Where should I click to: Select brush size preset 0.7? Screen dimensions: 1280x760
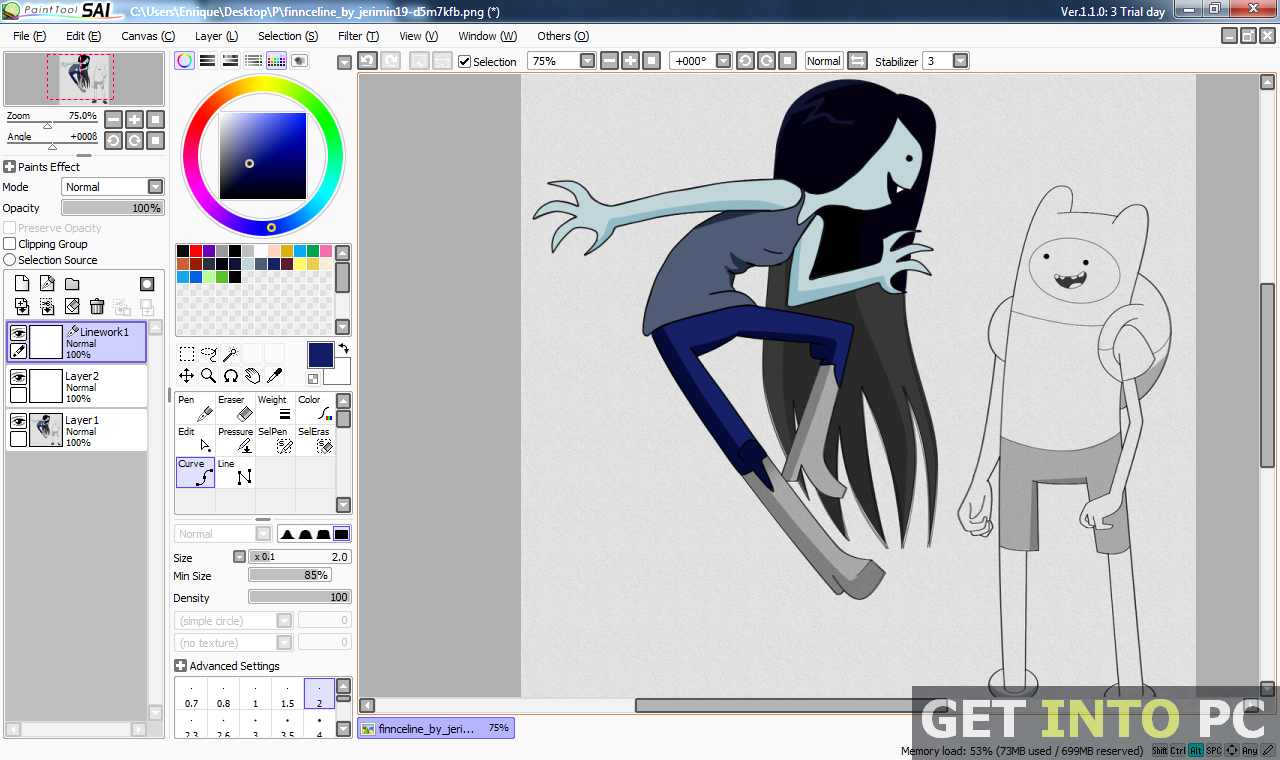pyautogui.click(x=191, y=694)
